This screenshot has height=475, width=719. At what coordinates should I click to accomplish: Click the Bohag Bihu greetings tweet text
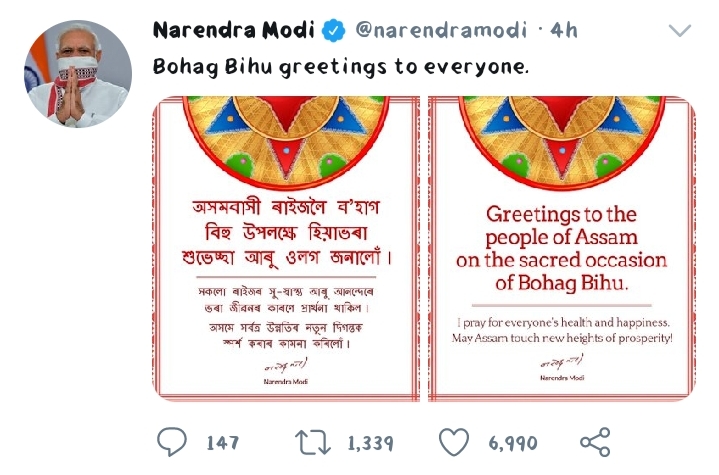coord(341,67)
